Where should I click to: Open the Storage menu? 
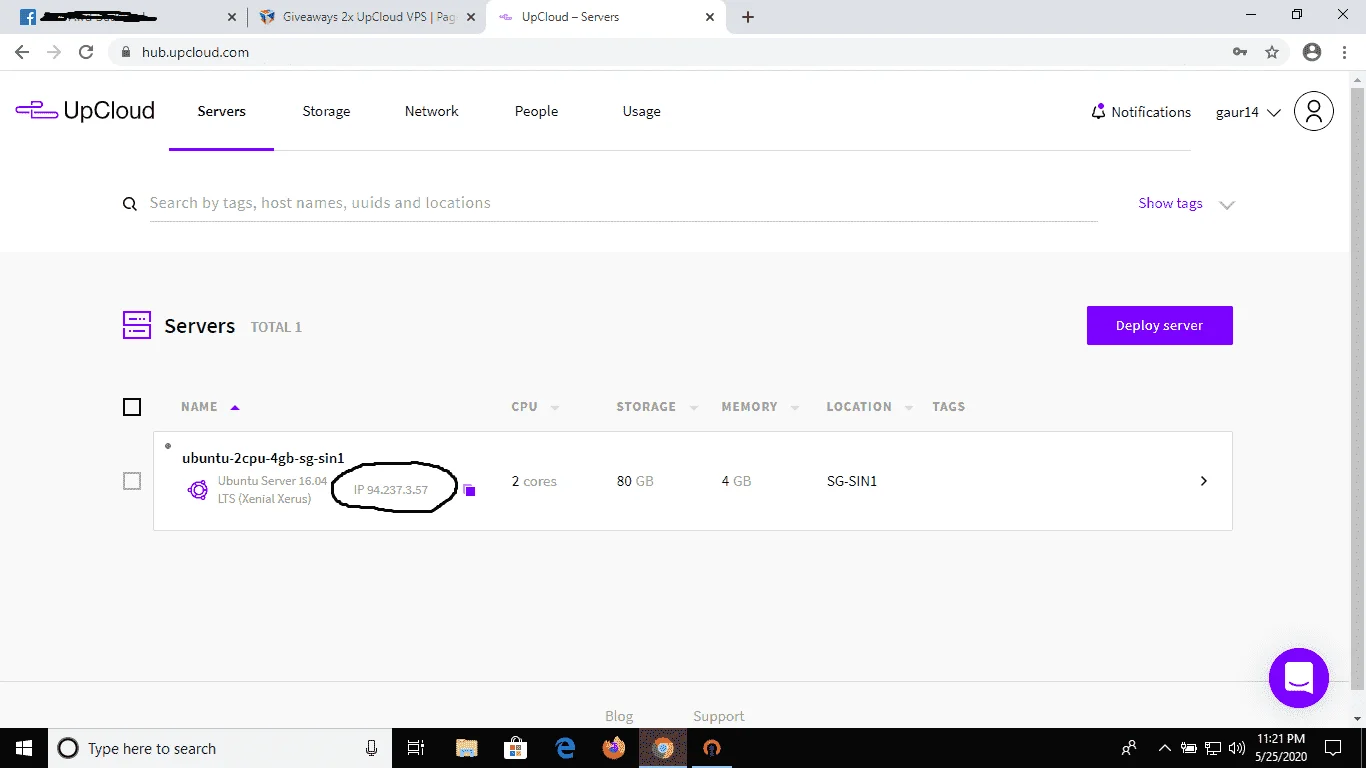tap(326, 111)
